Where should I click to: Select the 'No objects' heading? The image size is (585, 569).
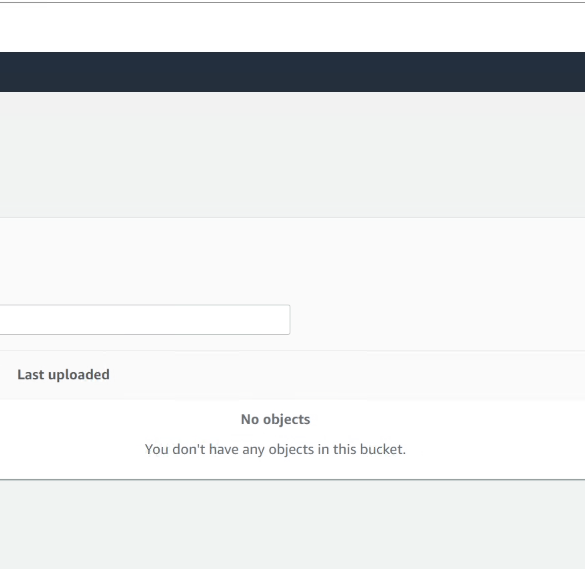point(275,419)
